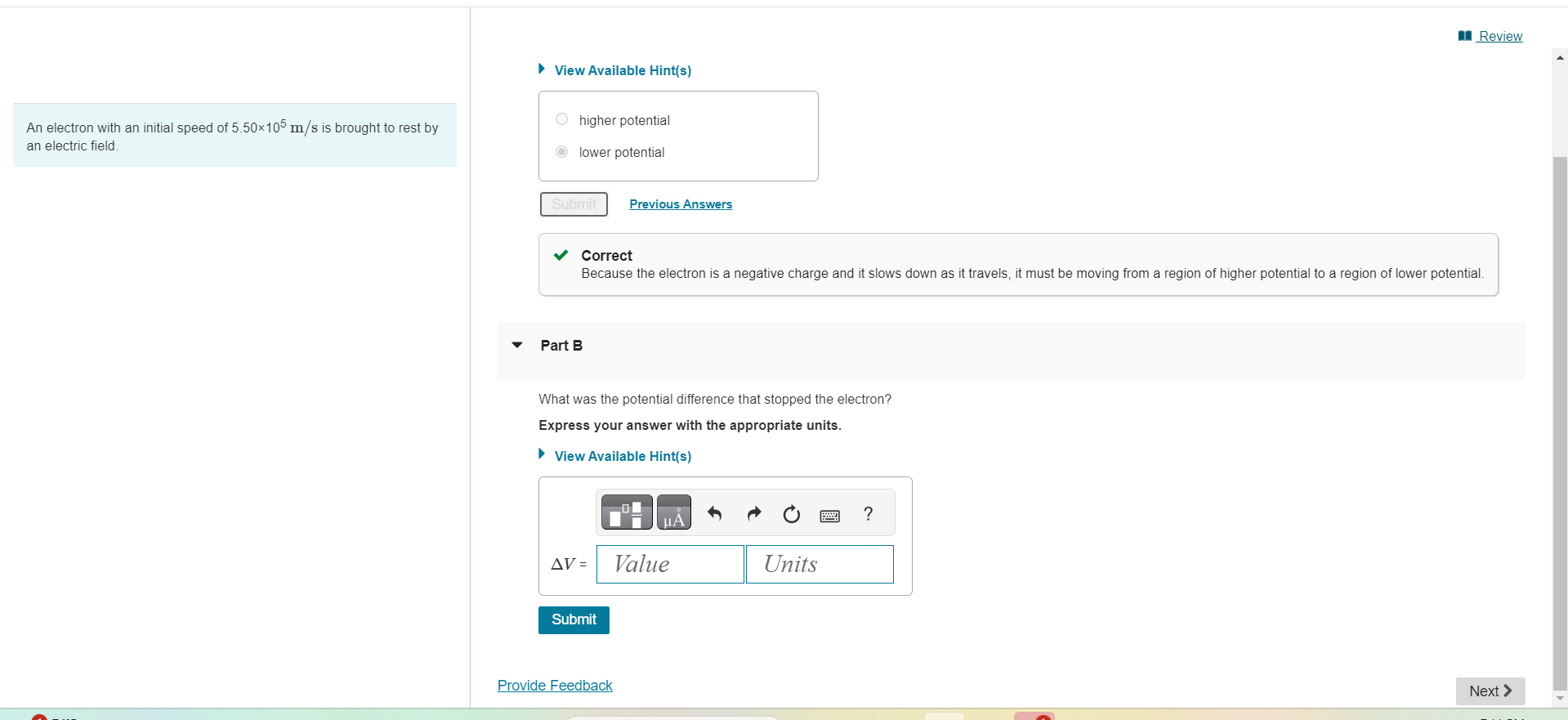Click the vertical scrollbar thumb
Screen dimensions: 1568x720
coord(1560,423)
